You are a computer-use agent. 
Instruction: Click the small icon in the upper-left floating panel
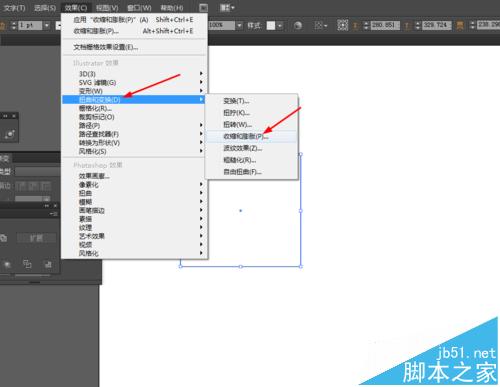pos(10,134)
